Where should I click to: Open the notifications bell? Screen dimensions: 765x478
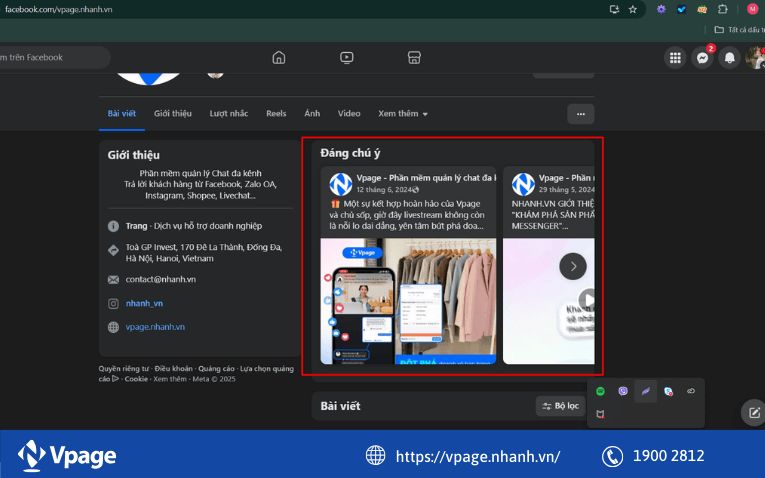pos(729,58)
